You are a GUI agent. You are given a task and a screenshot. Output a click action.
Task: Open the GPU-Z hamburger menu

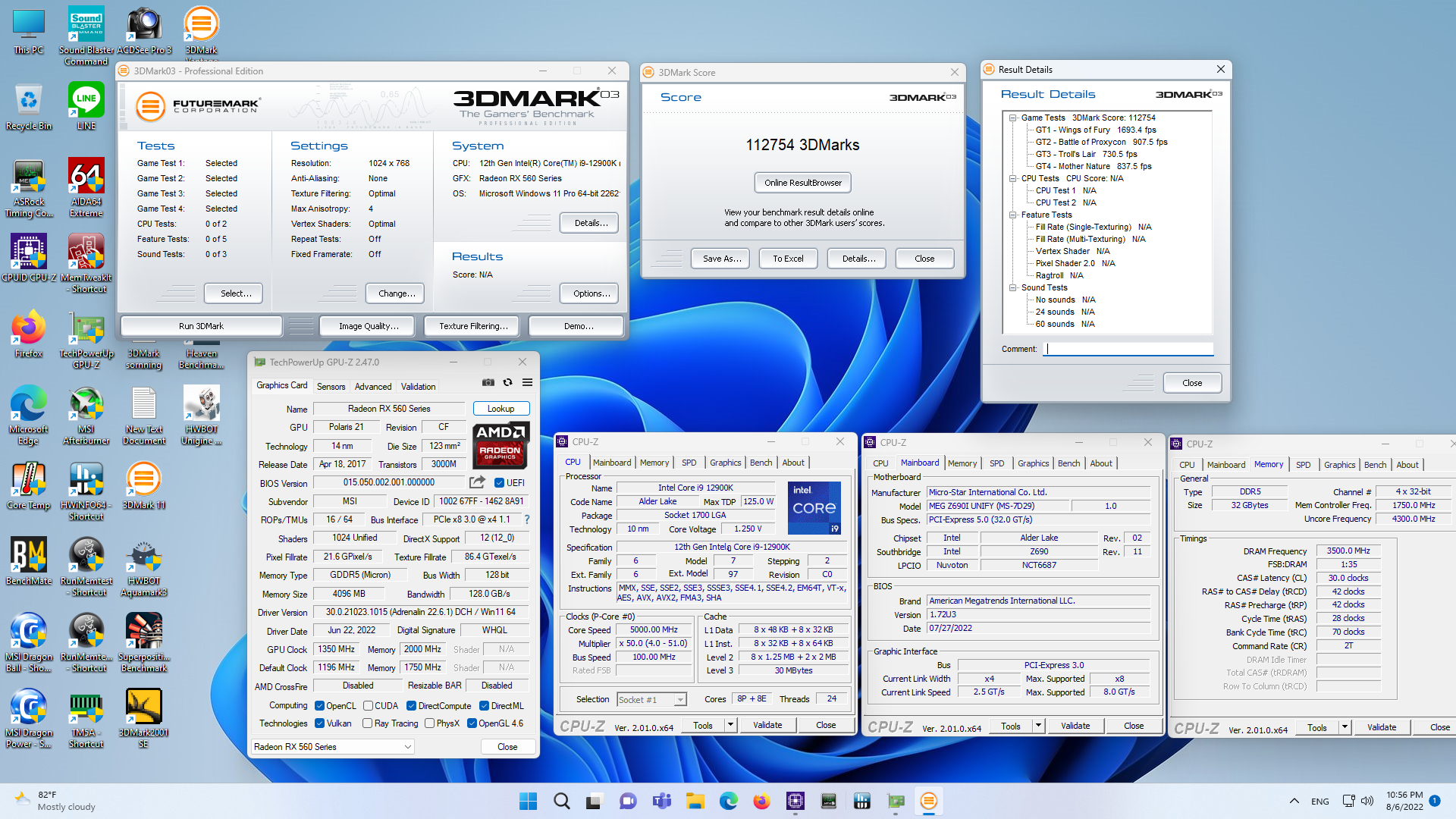click(x=527, y=383)
